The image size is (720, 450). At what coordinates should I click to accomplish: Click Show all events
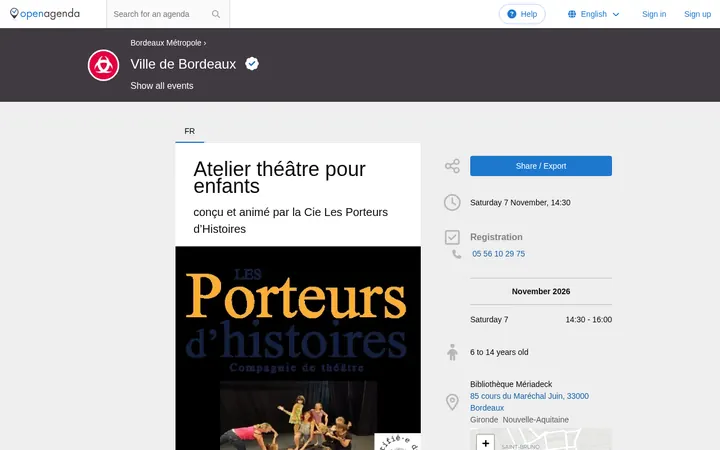point(162,86)
